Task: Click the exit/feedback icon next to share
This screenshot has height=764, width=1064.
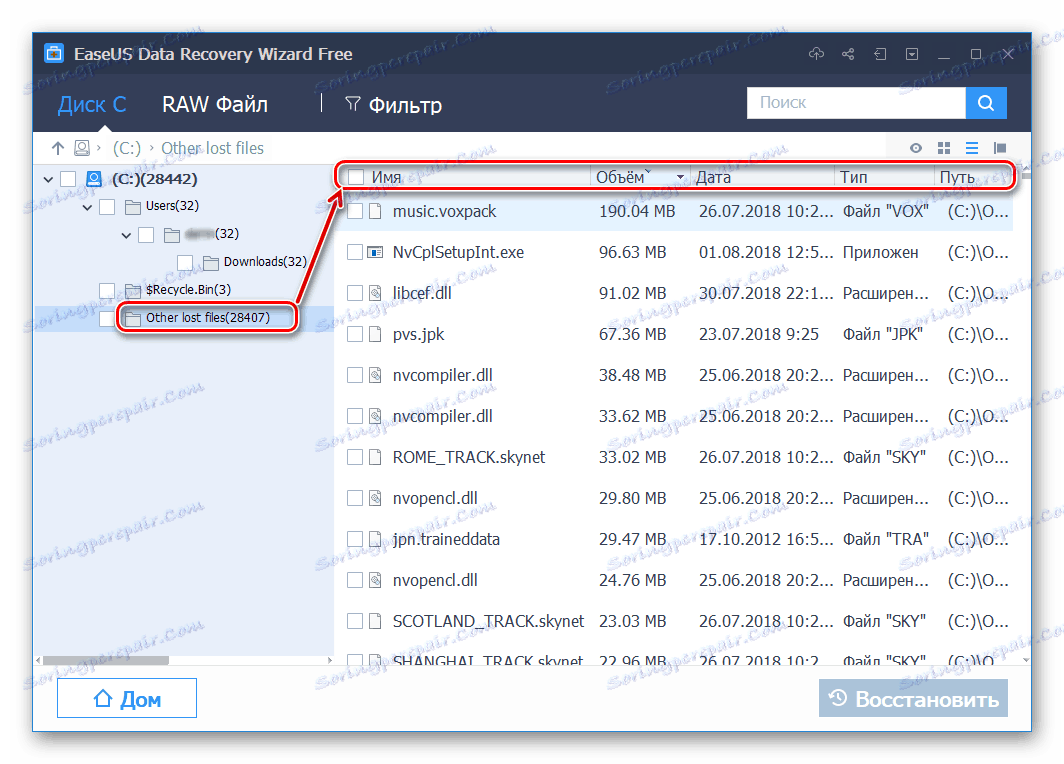Action: (x=880, y=54)
